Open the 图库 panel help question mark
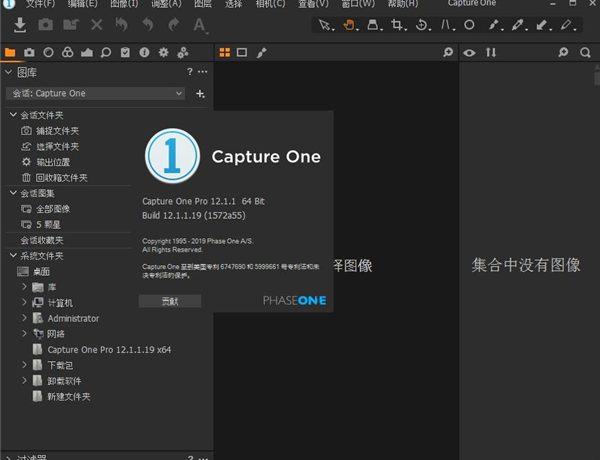Viewport: 600px width, 460px height. [x=190, y=72]
